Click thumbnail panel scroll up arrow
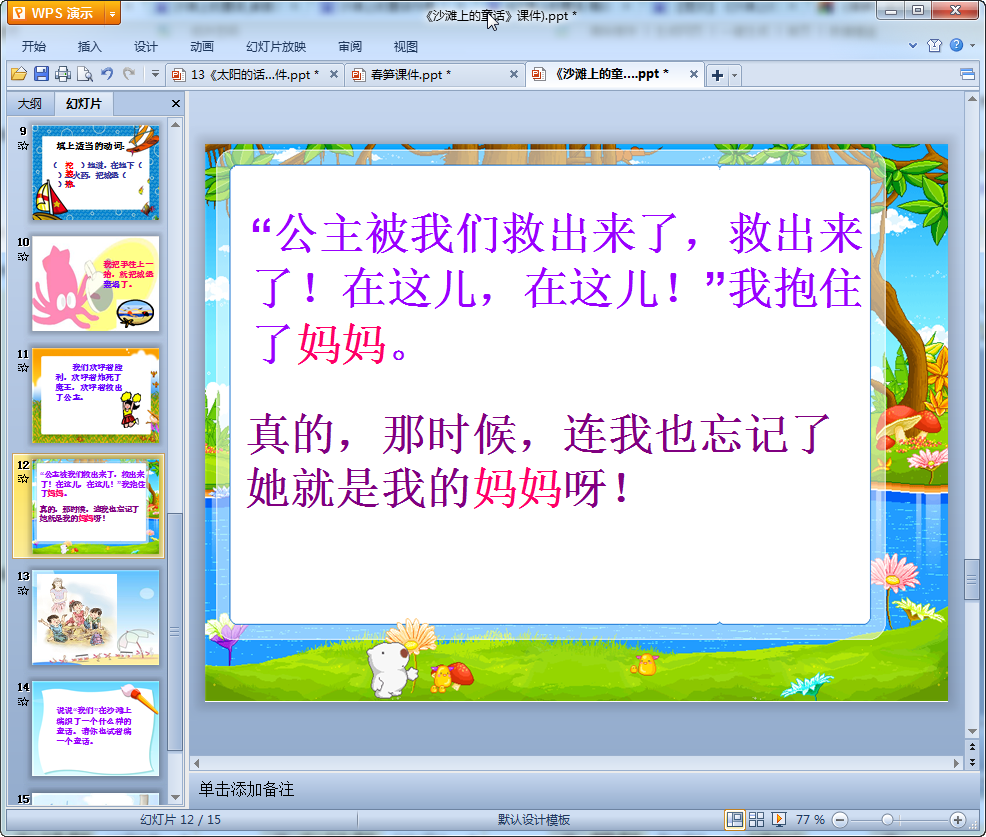The height and width of the screenshot is (837, 986). [175, 125]
